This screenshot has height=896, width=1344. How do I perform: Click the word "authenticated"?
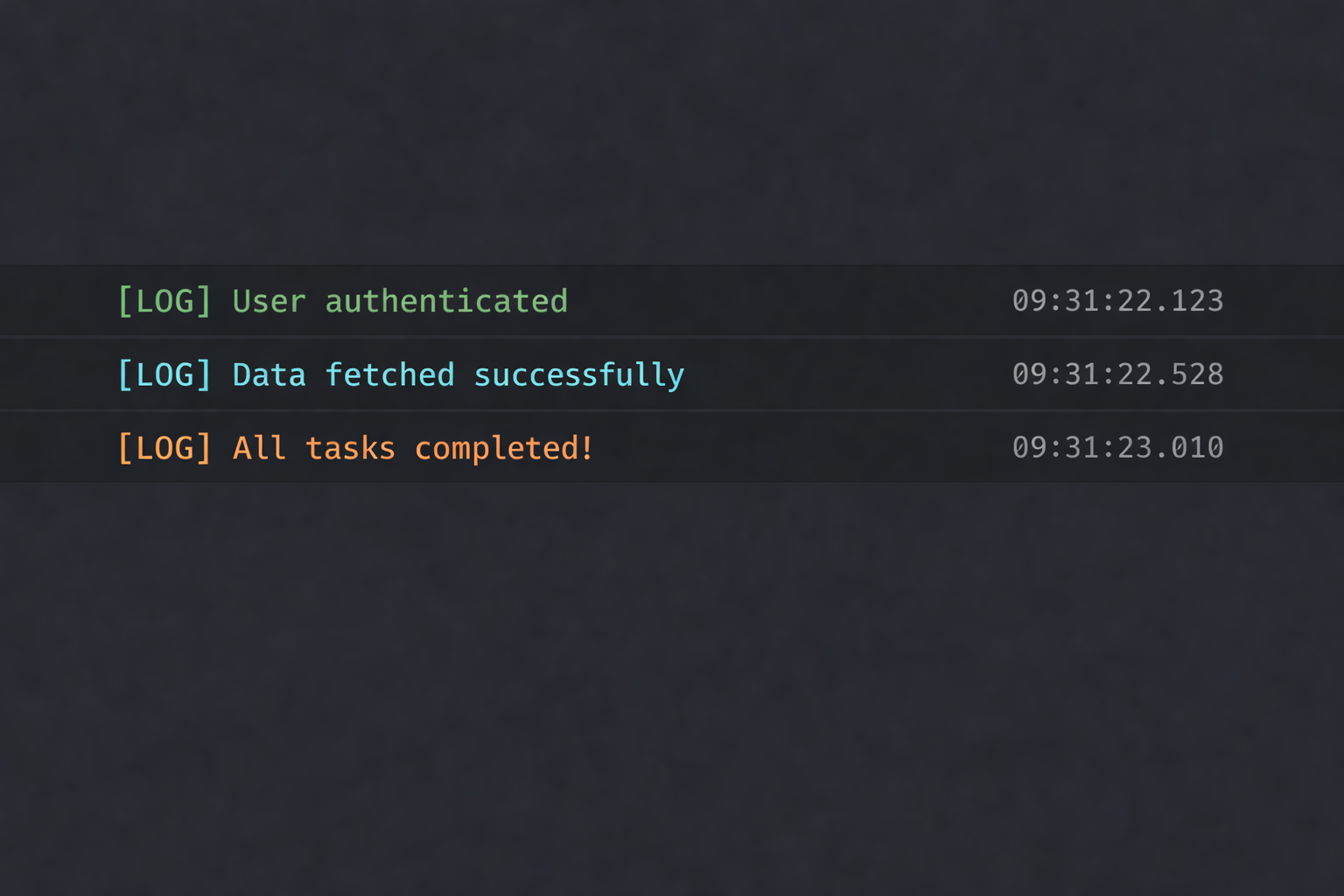pos(446,301)
